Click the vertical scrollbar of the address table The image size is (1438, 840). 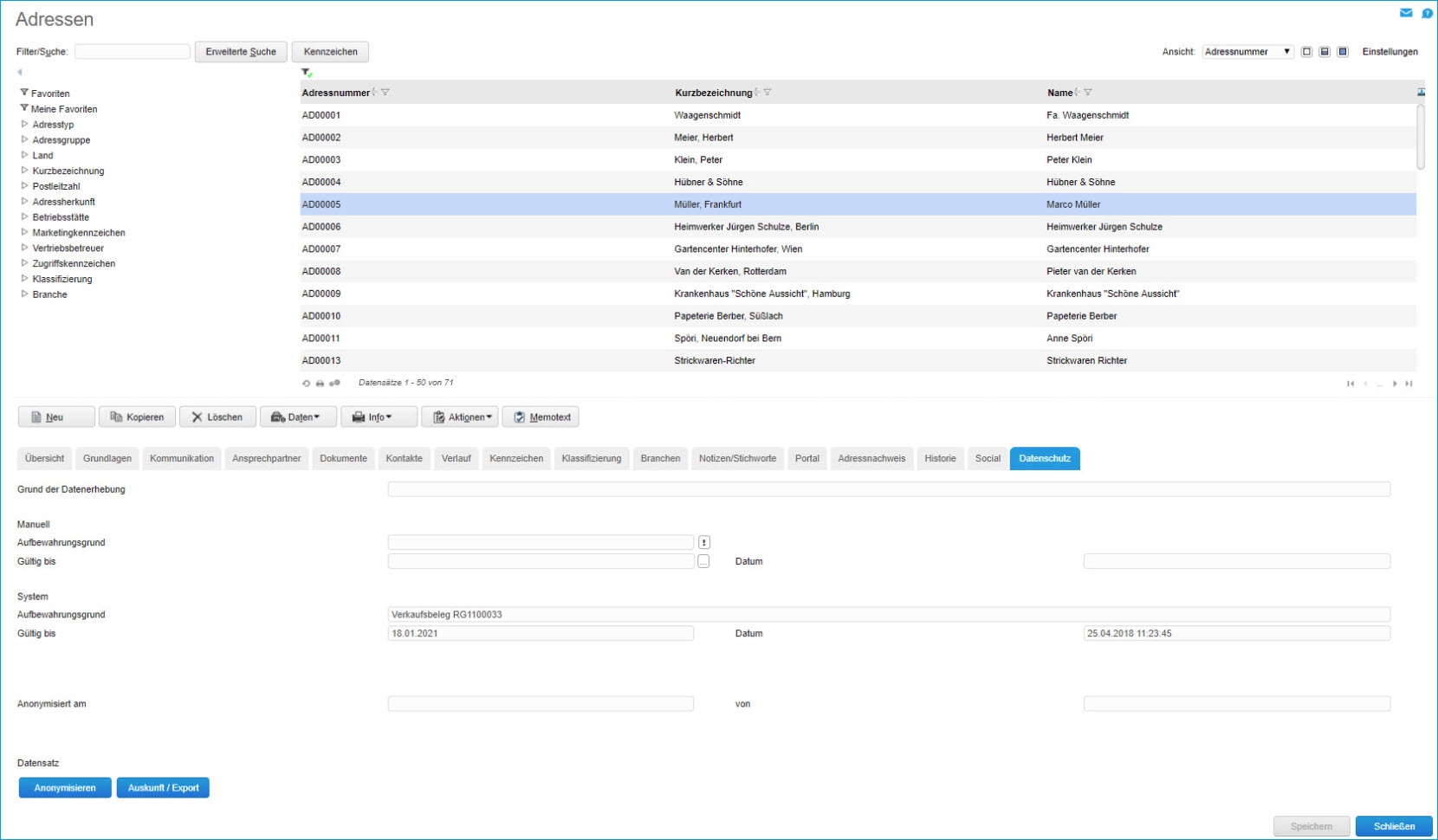click(1421, 139)
